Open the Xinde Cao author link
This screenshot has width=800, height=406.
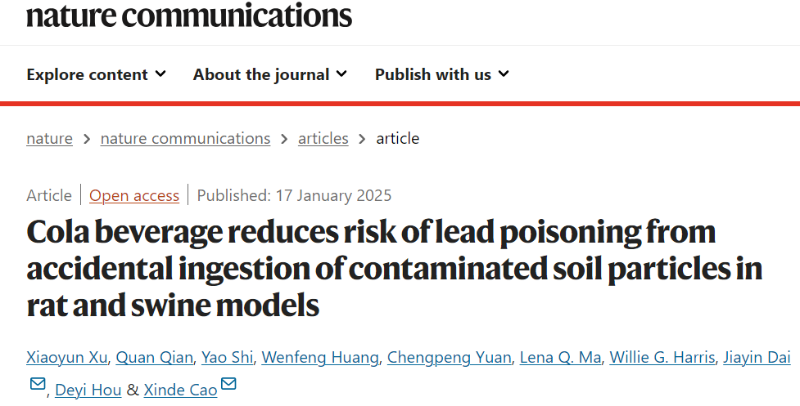[x=181, y=390]
